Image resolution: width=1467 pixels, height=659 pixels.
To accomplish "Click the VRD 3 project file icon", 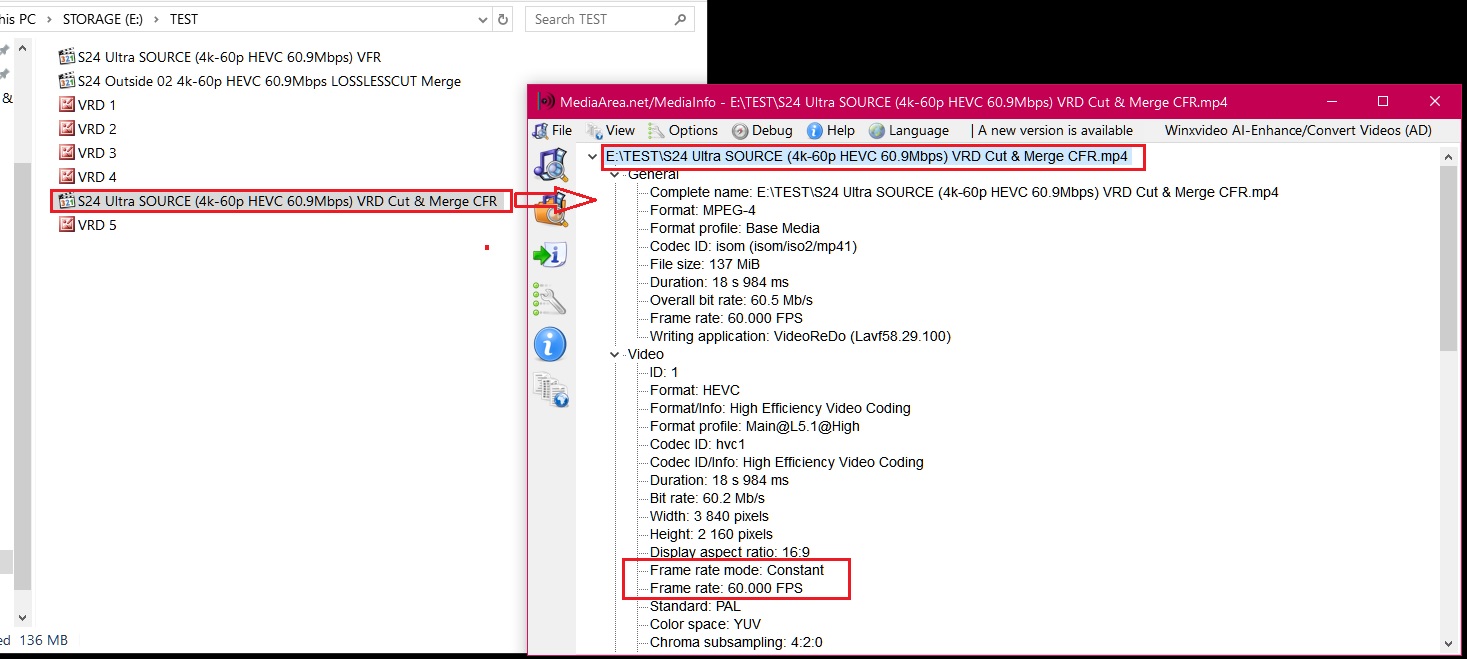I will (x=67, y=153).
